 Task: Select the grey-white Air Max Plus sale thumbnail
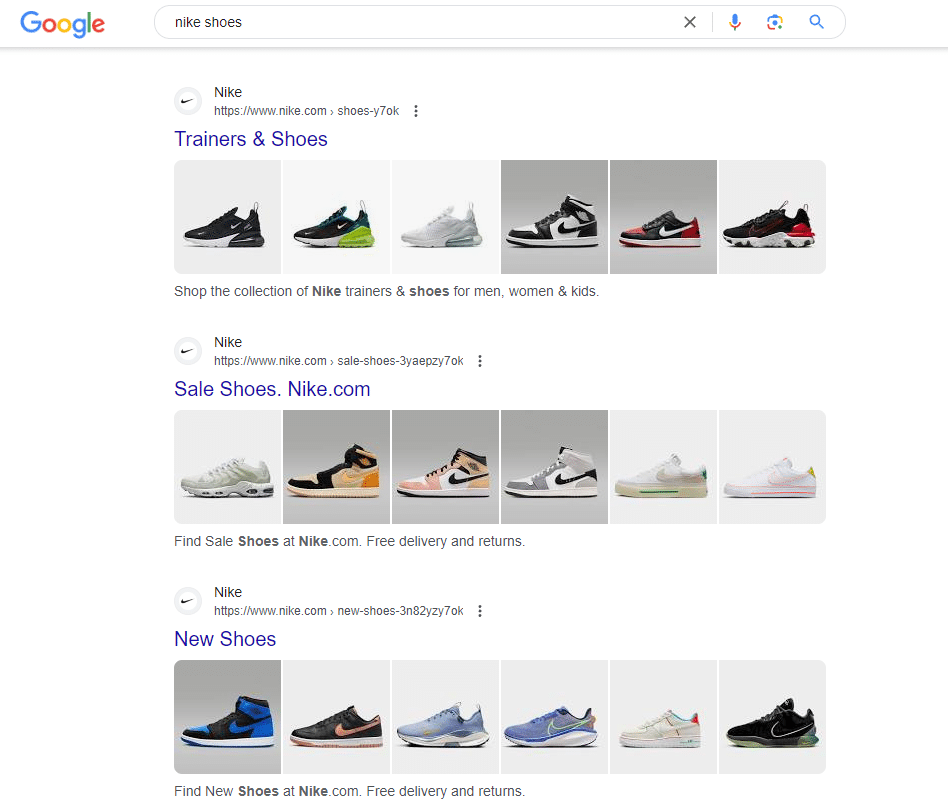[x=227, y=467]
